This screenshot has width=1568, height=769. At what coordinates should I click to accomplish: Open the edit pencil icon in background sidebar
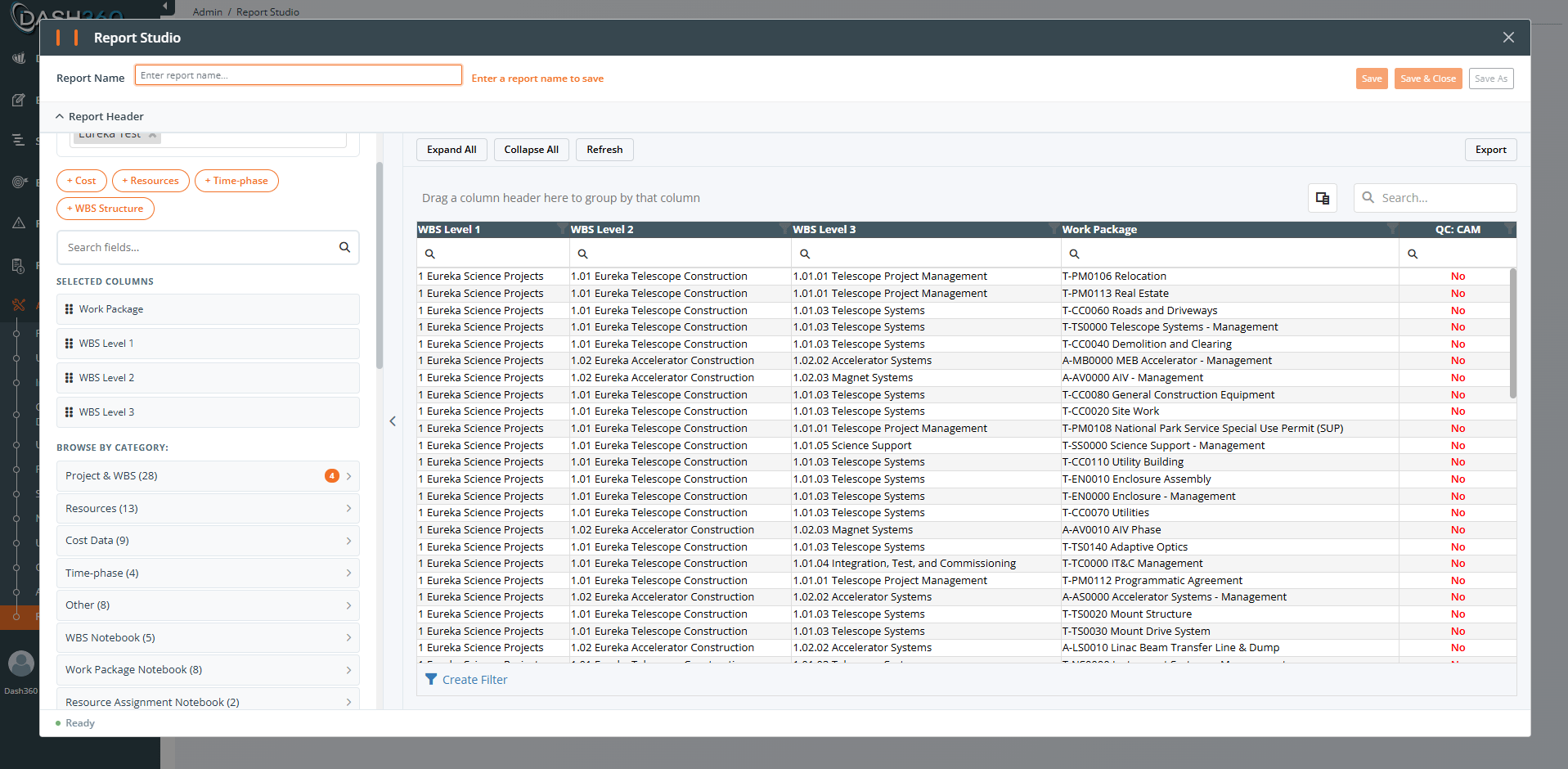(19, 100)
